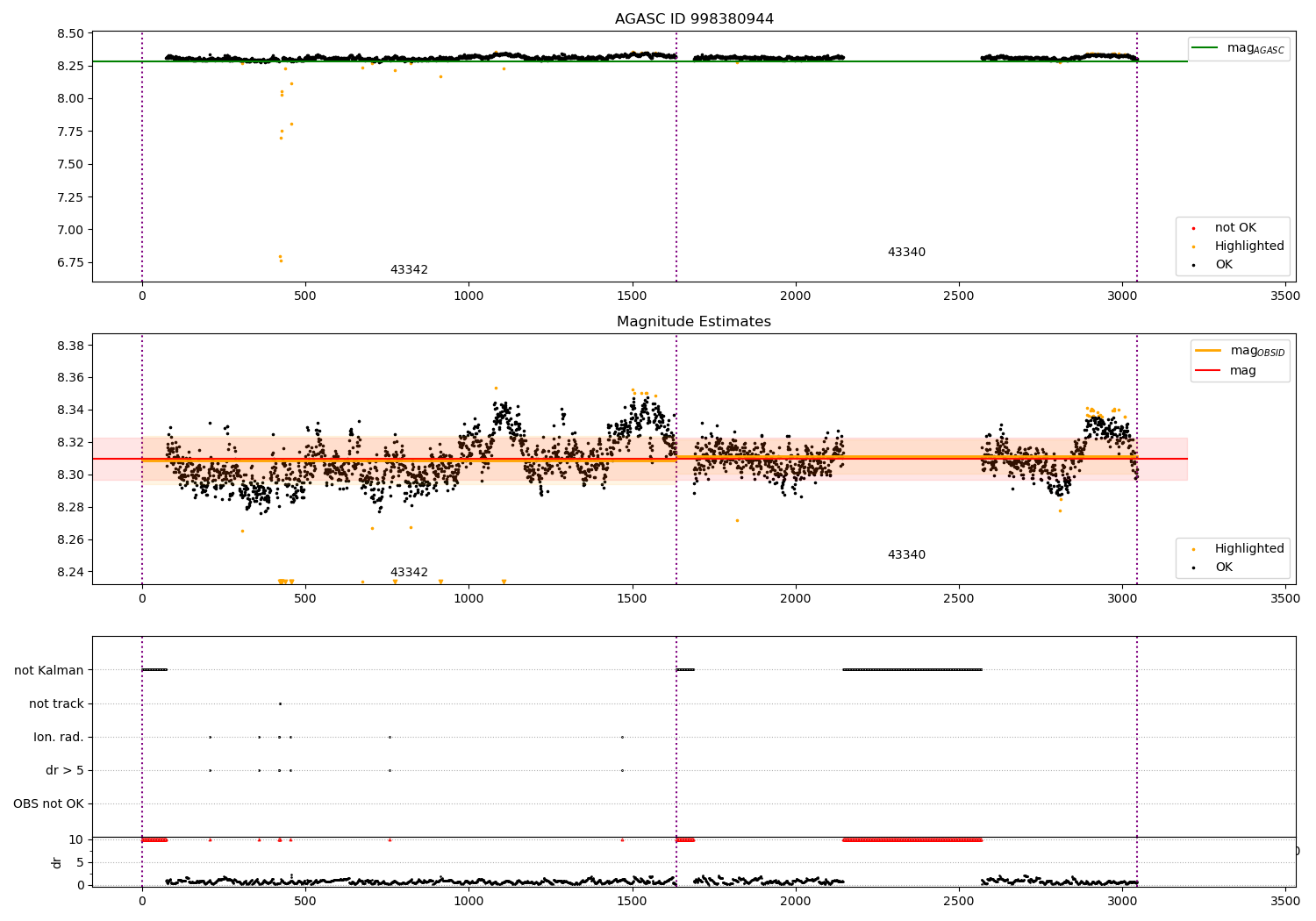1316x921 pixels.
Task: Click y-axis tick 8.26
Action: click(x=69, y=540)
